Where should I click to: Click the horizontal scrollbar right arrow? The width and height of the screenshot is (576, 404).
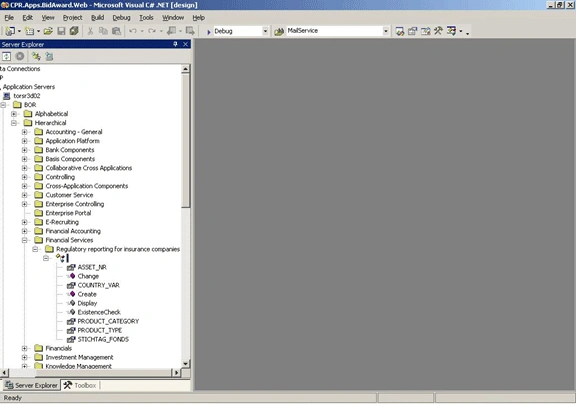coord(176,373)
